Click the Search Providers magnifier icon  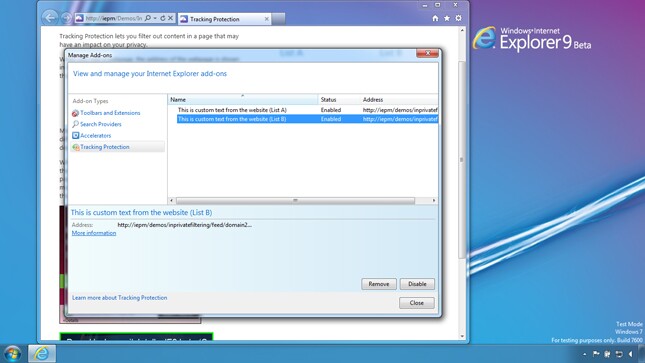(75, 124)
